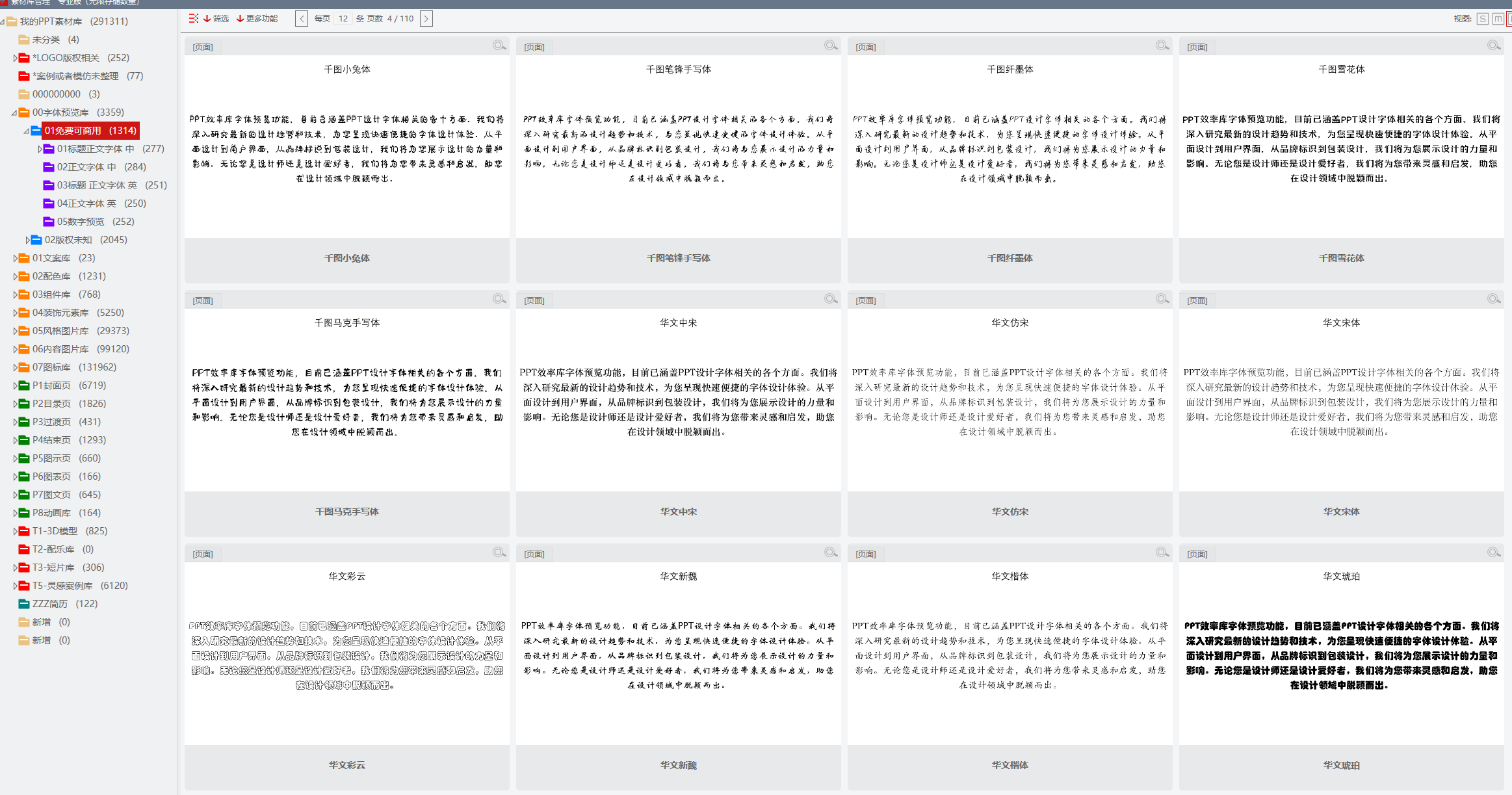Click the green folder icon of P1封面页

tap(24, 385)
